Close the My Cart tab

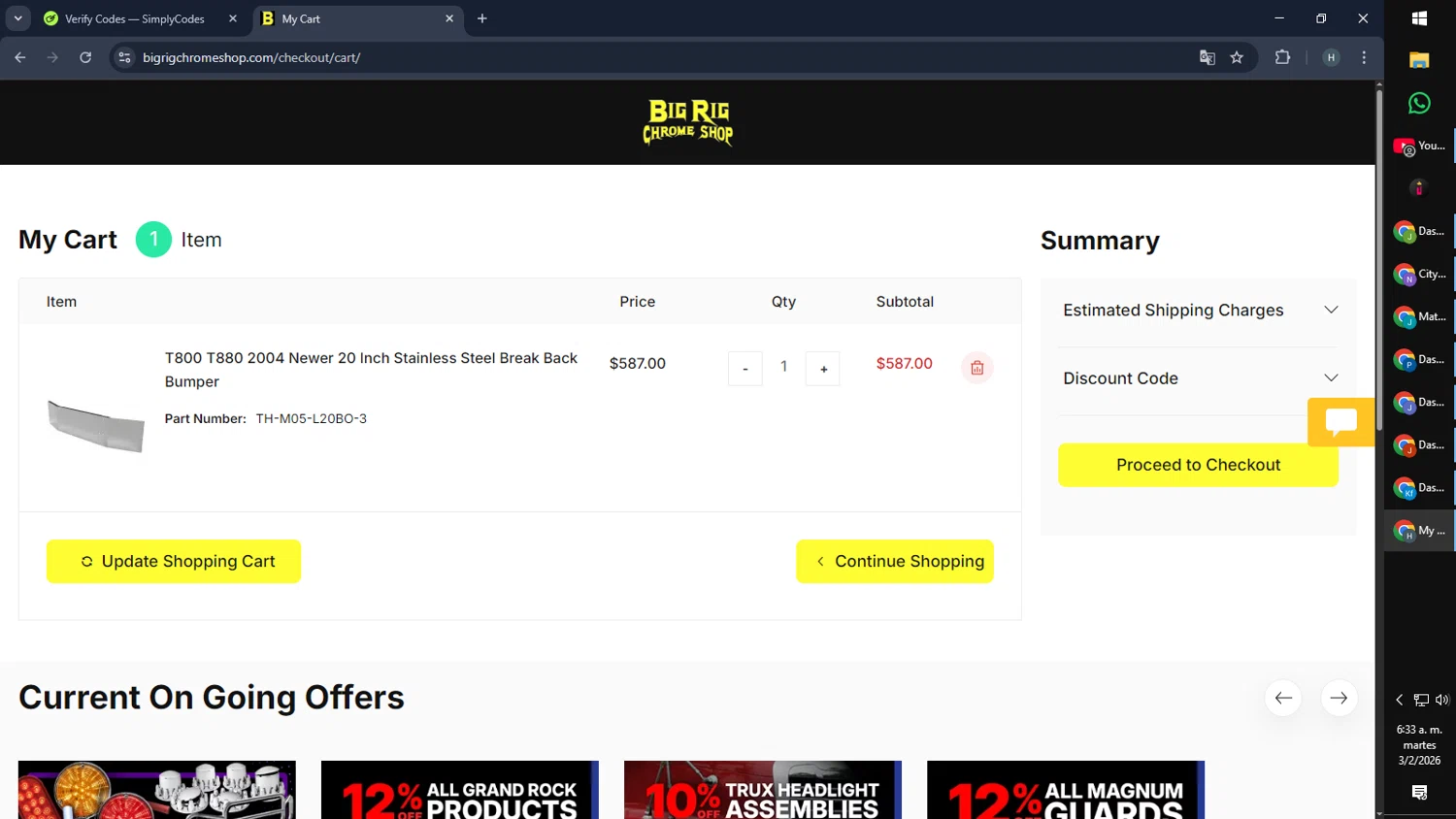point(449,18)
